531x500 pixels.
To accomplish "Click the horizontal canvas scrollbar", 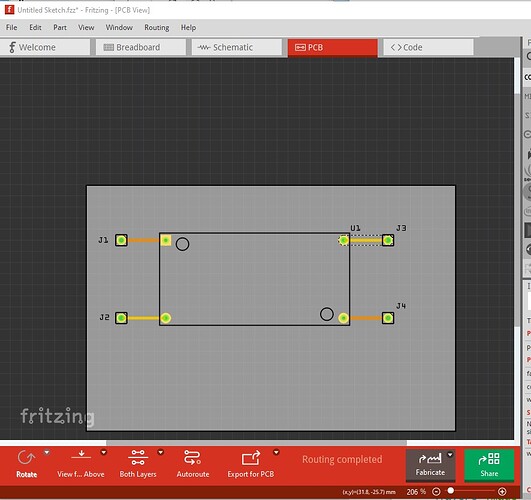I will pyautogui.click(x=256, y=442).
